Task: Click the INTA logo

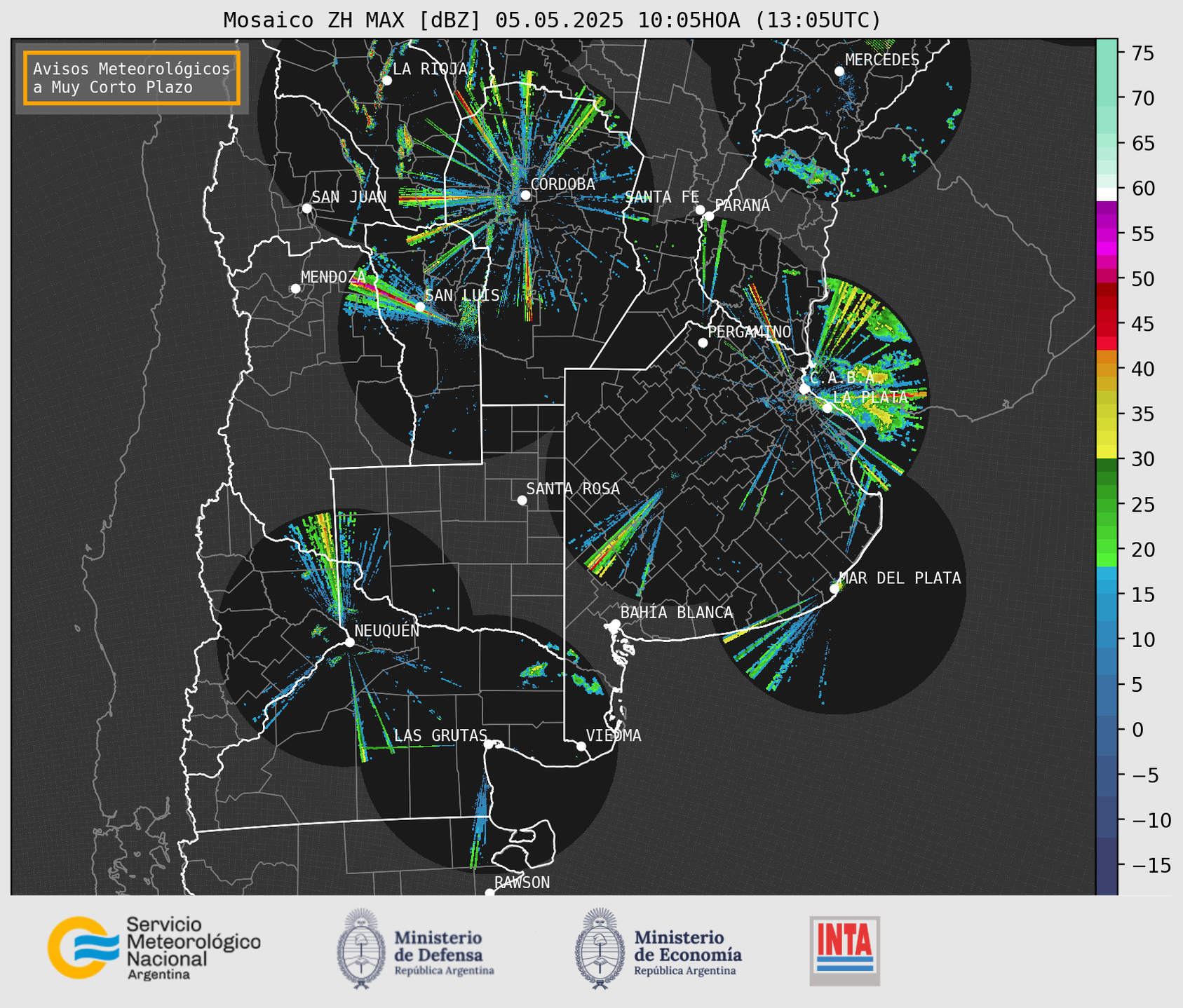Action: pos(844,951)
